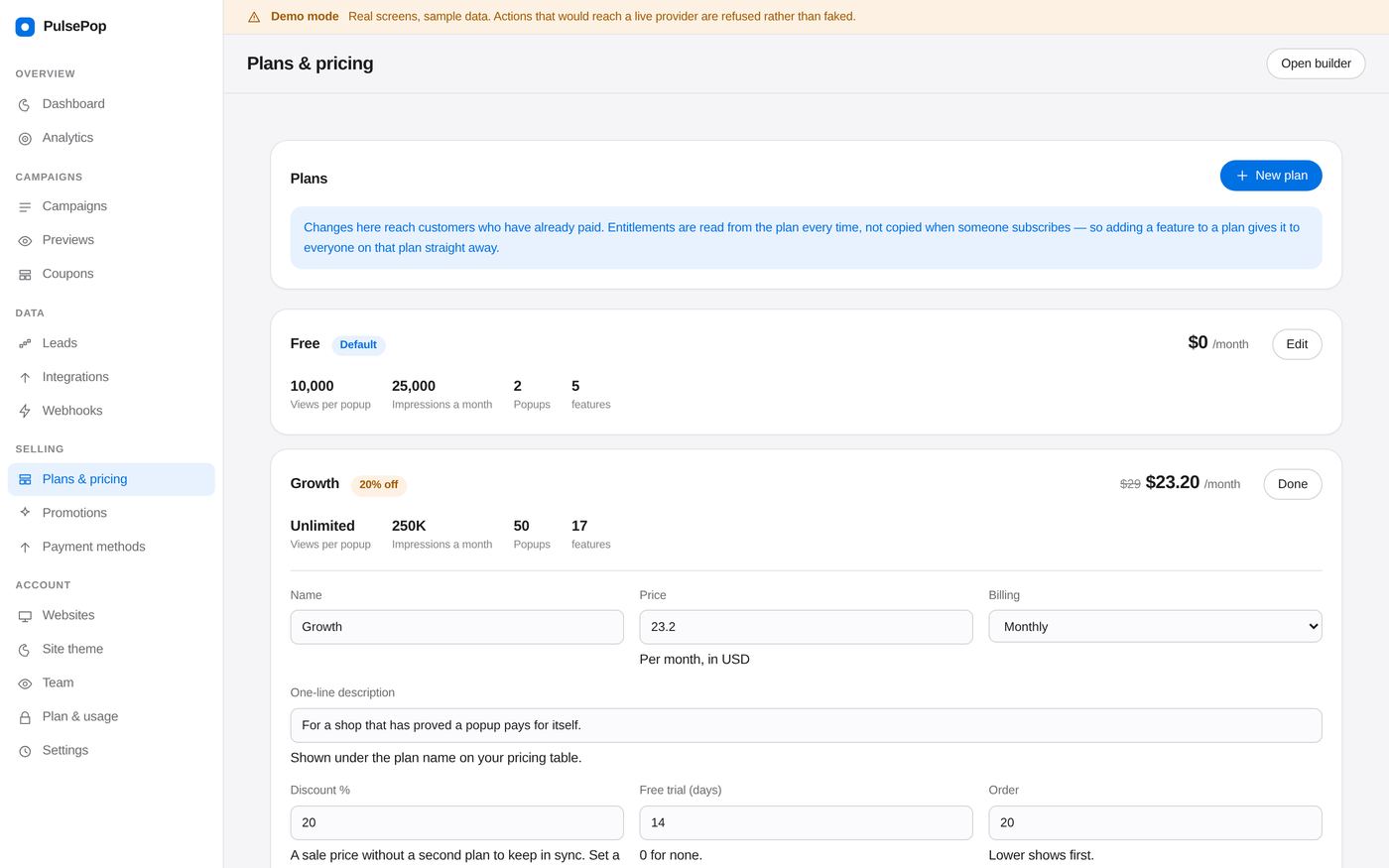Click the Growth plan Name field
Screen dimensions: 1389x868
pos(456,627)
